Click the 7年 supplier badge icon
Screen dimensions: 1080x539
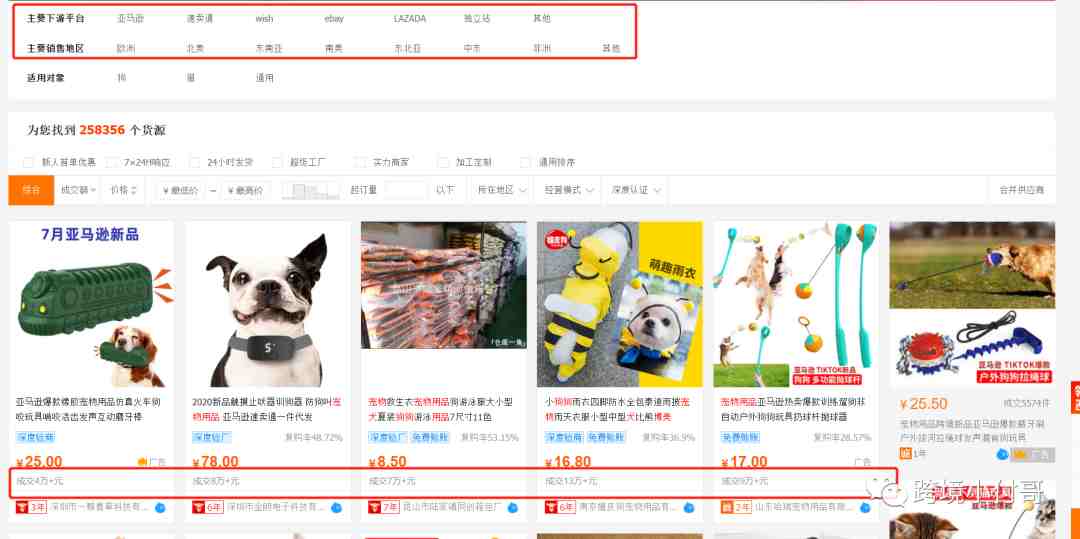[x=384, y=507]
